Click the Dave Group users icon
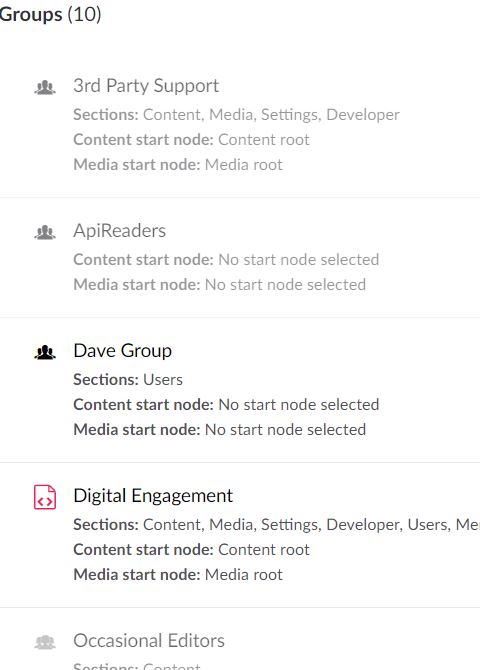Screen dimensions: 480x670 45,353
